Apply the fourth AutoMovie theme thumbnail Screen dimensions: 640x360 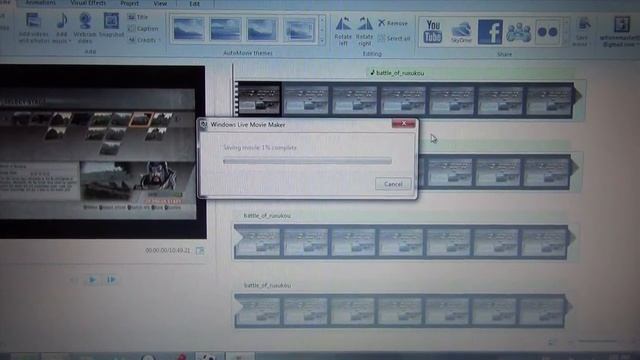click(x=299, y=29)
